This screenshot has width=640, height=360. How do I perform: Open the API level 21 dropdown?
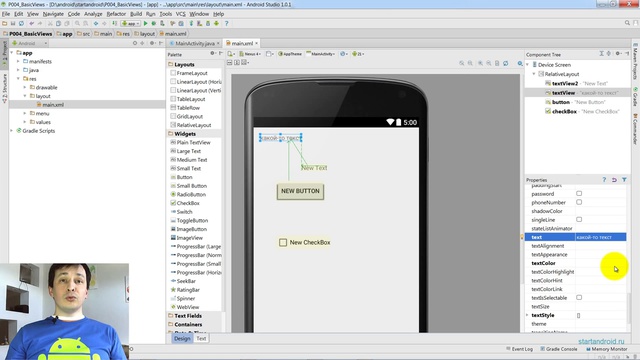[358, 54]
